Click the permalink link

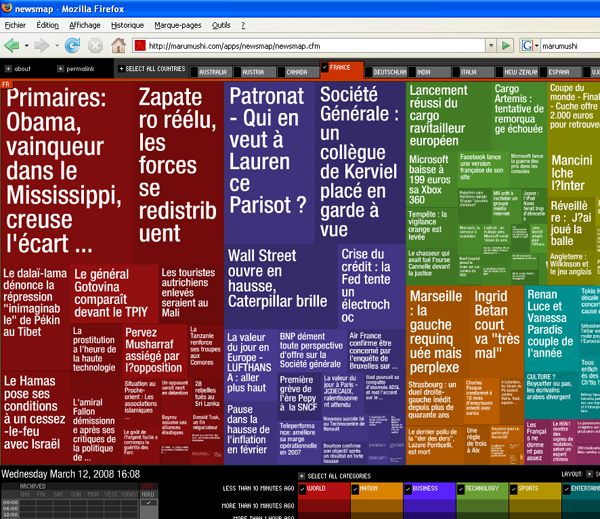coord(80,69)
